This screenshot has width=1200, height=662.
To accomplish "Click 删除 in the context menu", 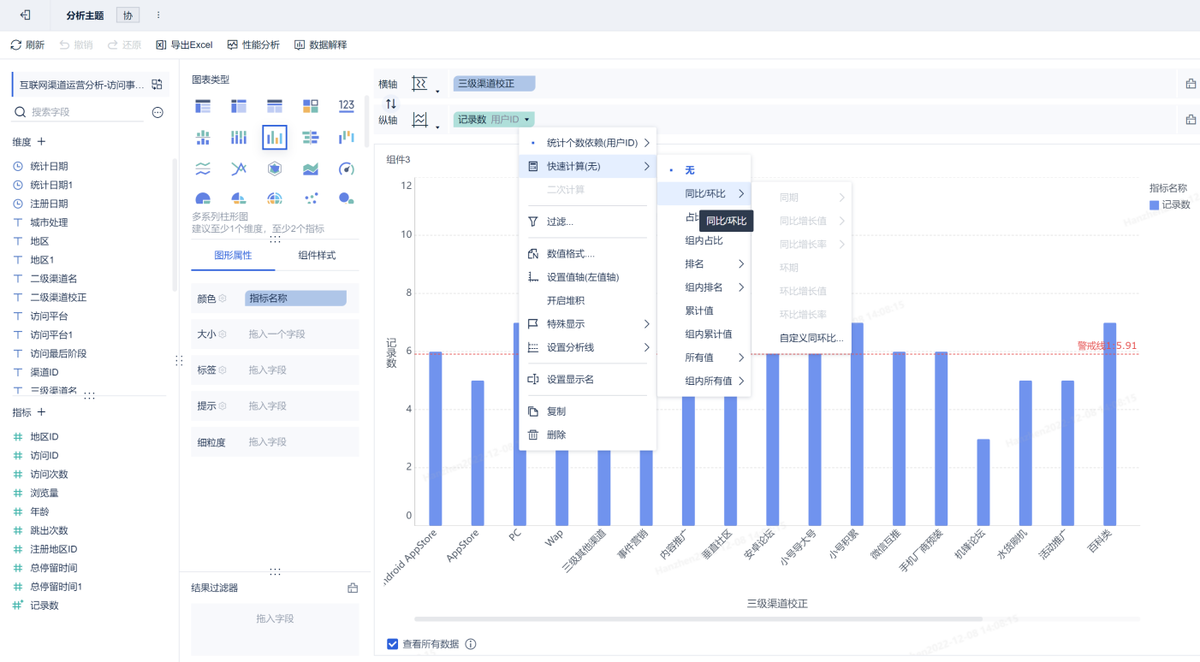I will tap(588, 435).
